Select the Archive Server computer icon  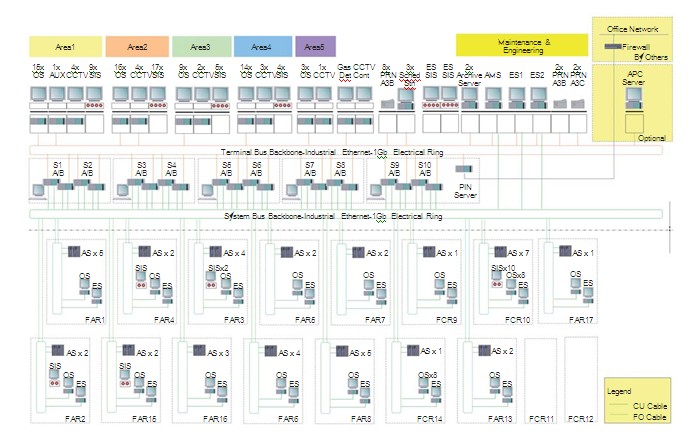(468, 95)
